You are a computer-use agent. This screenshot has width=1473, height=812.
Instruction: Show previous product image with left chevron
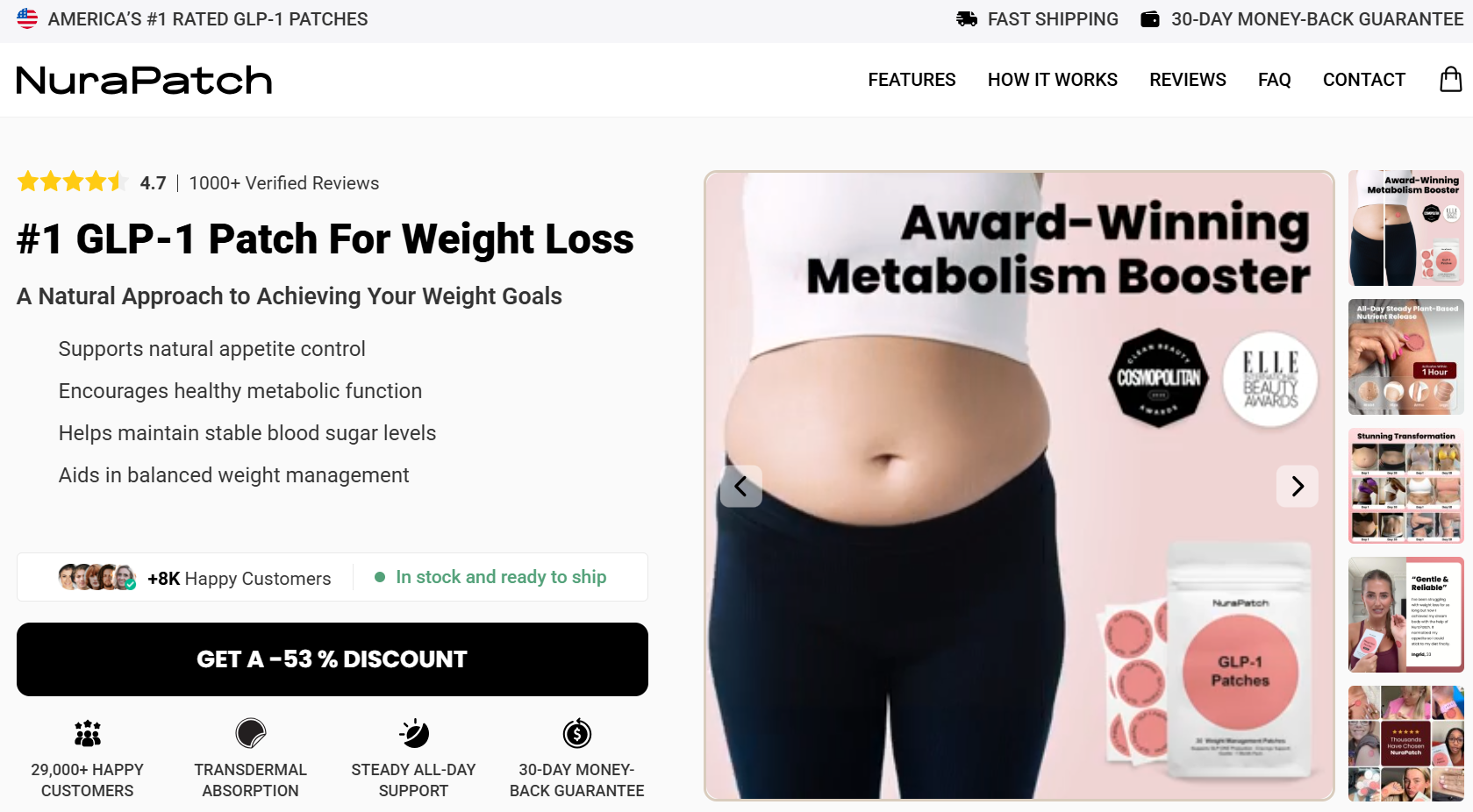tap(741, 486)
